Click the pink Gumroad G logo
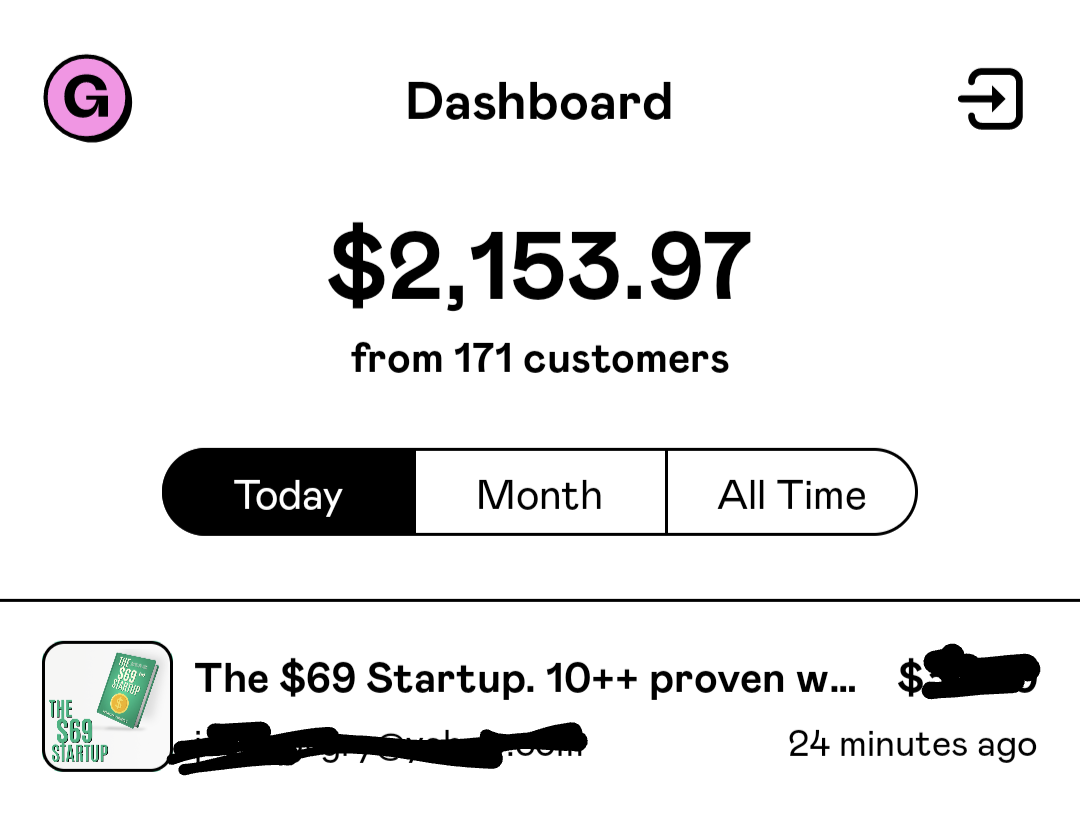The width and height of the screenshot is (1080, 813). [87, 98]
